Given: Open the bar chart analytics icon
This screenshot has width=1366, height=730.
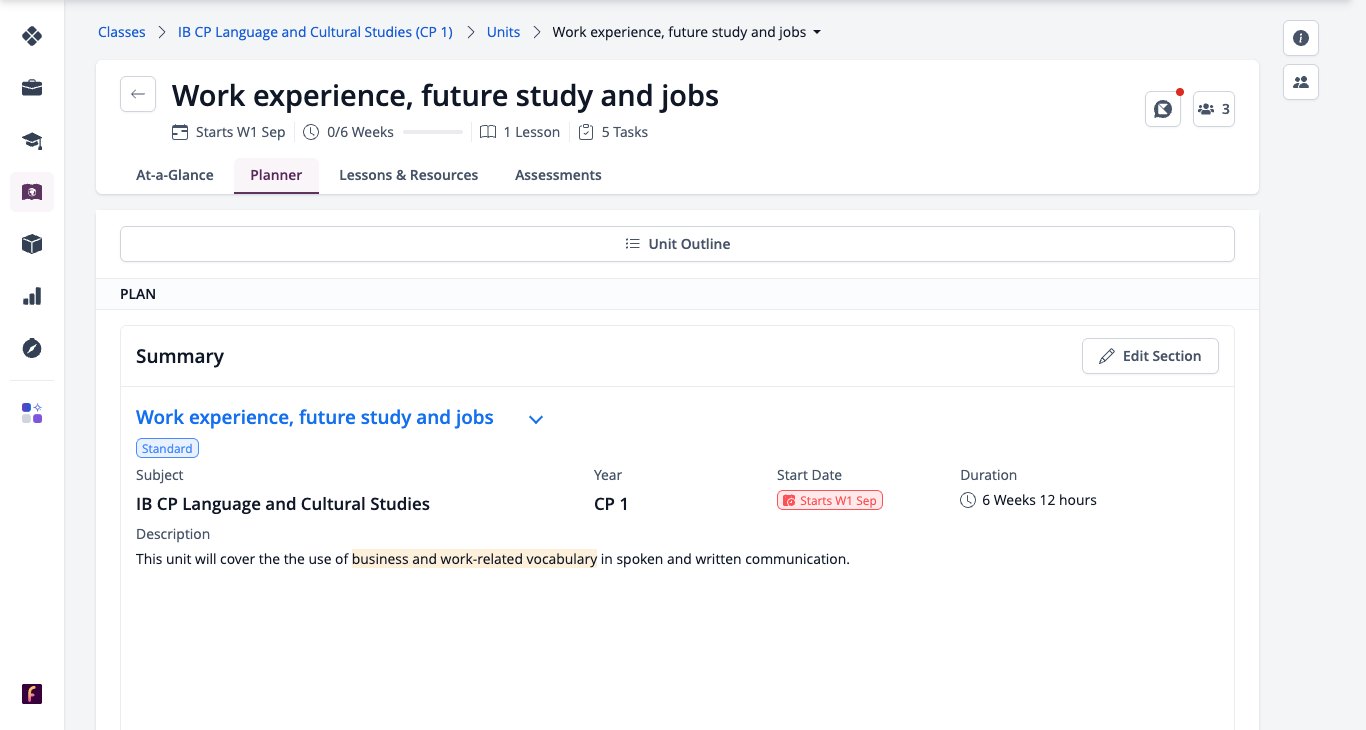Looking at the screenshot, I should pos(32,296).
